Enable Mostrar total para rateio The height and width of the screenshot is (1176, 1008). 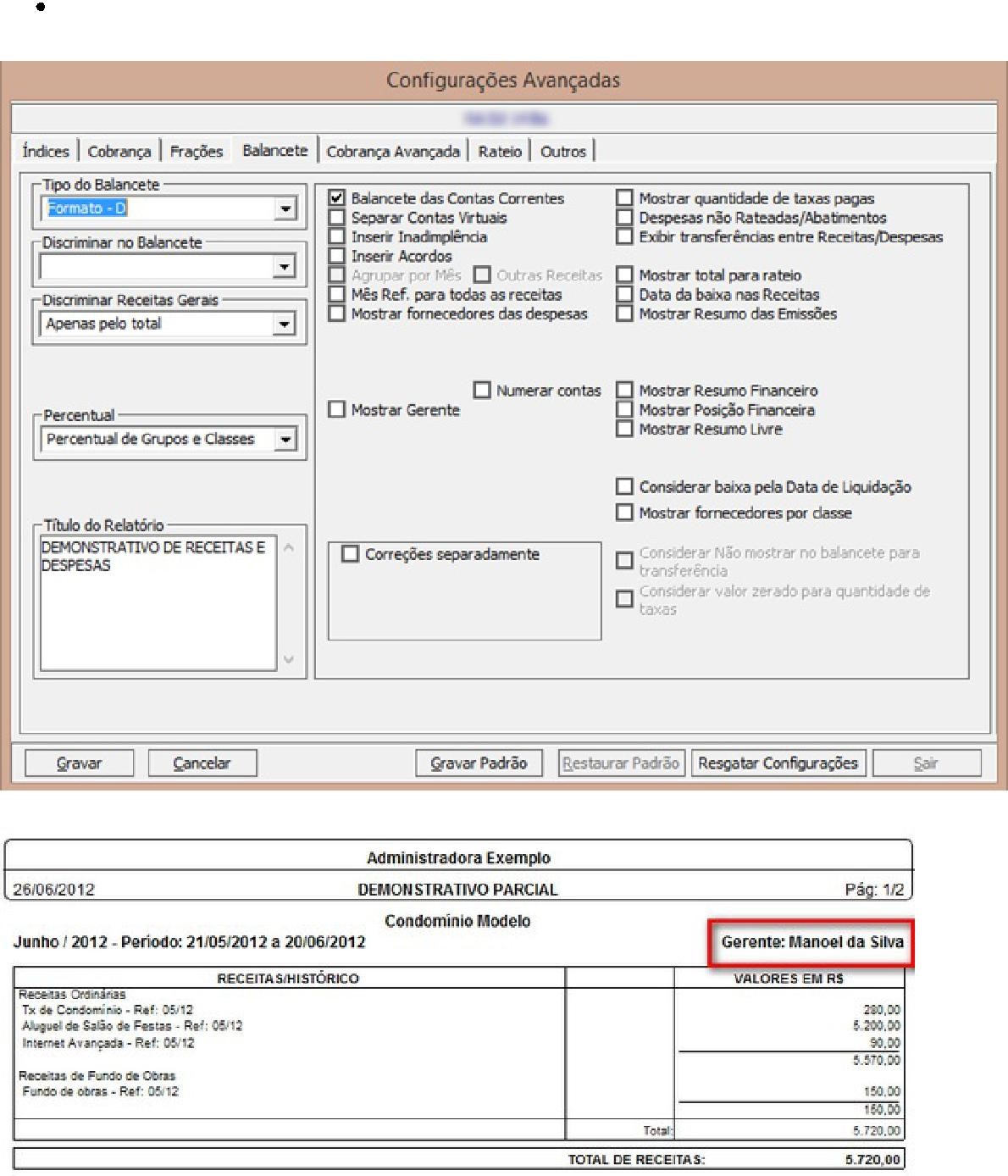(624, 275)
